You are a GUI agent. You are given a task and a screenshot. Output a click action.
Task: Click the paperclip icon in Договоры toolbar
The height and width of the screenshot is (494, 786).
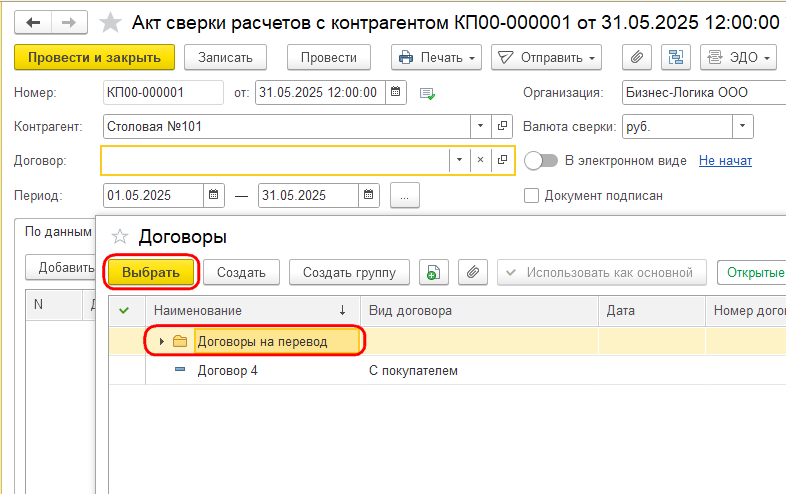tap(473, 272)
